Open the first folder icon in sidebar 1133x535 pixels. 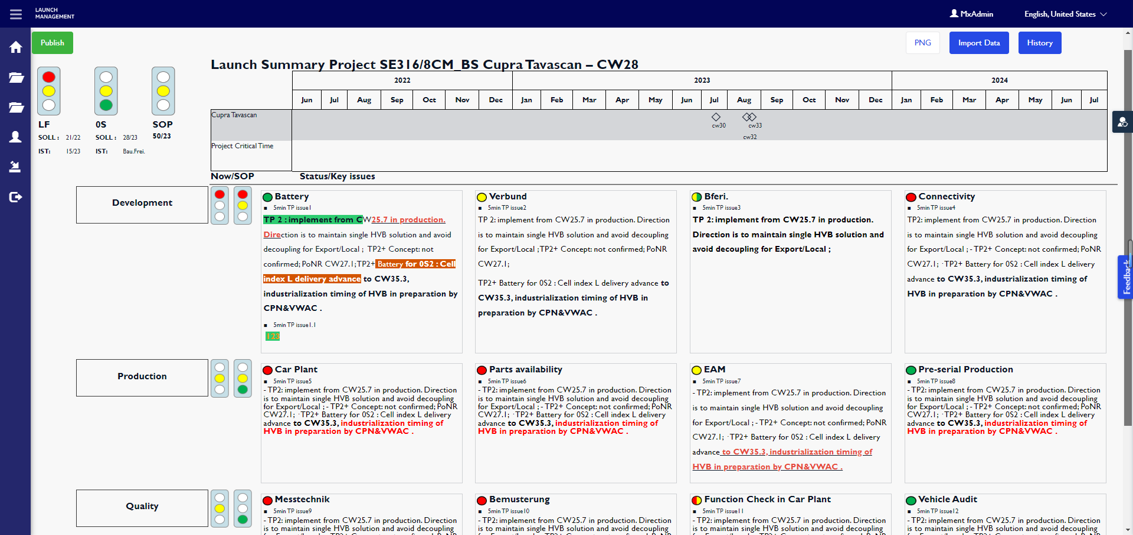click(x=15, y=78)
